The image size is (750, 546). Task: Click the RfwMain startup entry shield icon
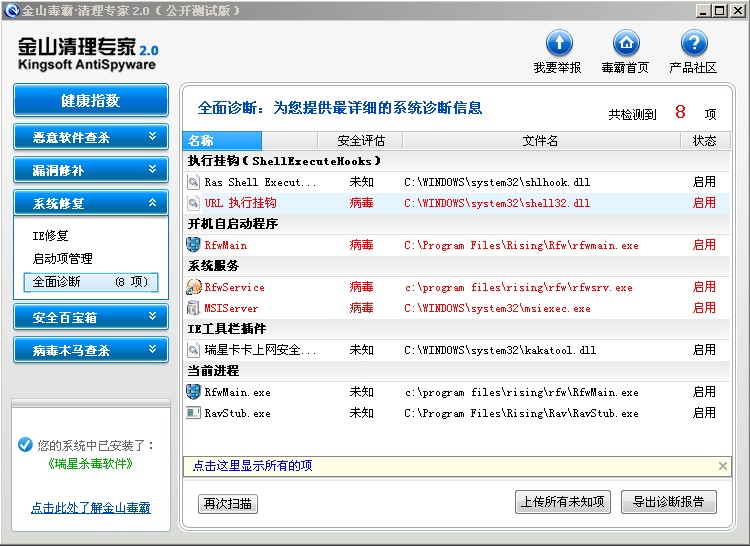click(193, 245)
